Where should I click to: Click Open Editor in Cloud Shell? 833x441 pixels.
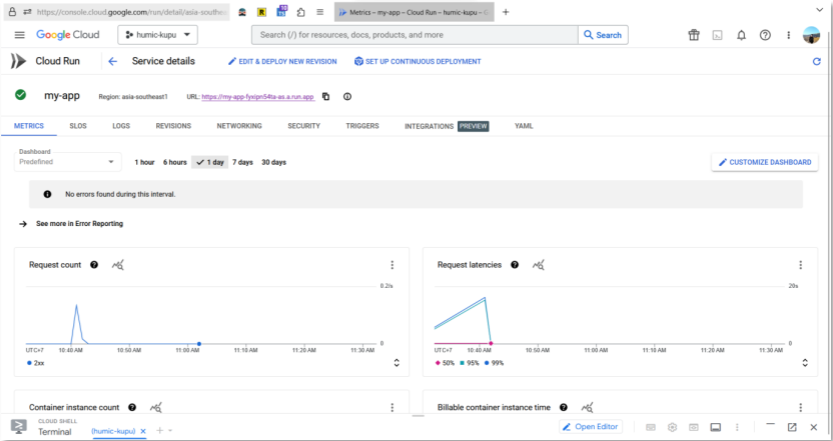click(x=590, y=427)
